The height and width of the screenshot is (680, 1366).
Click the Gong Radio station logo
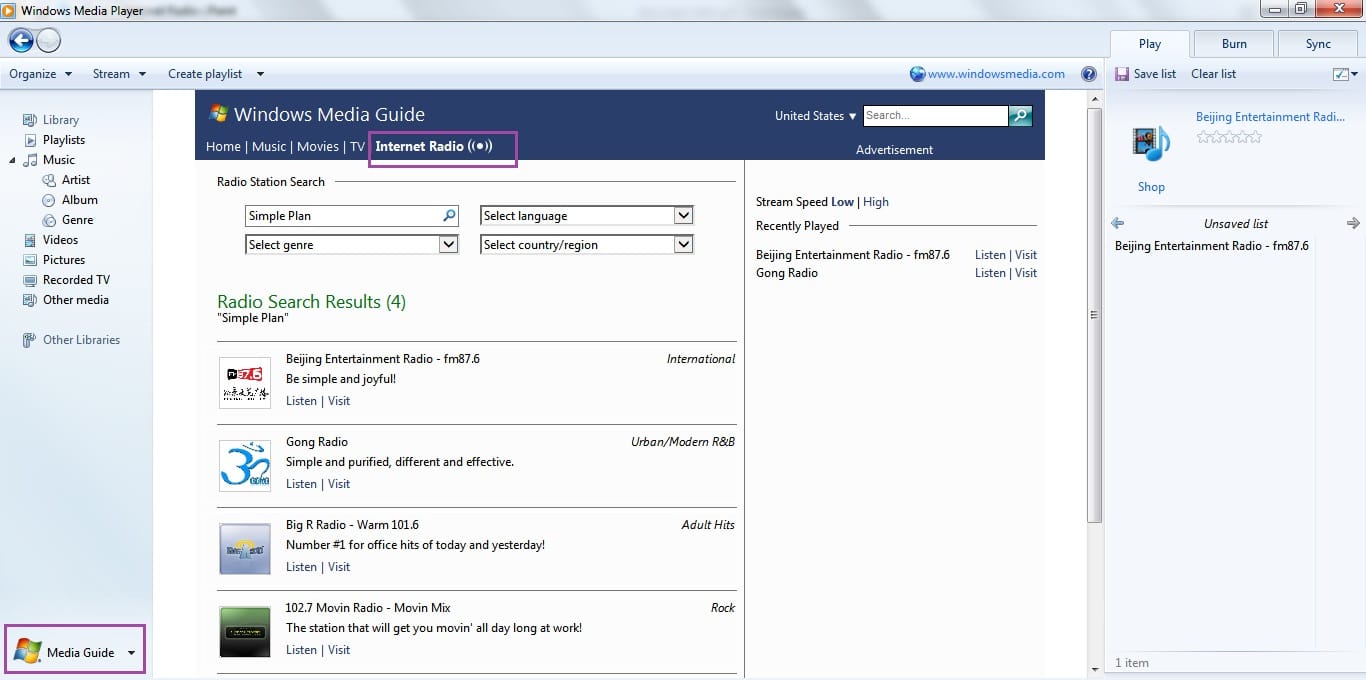click(x=245, y=466)
